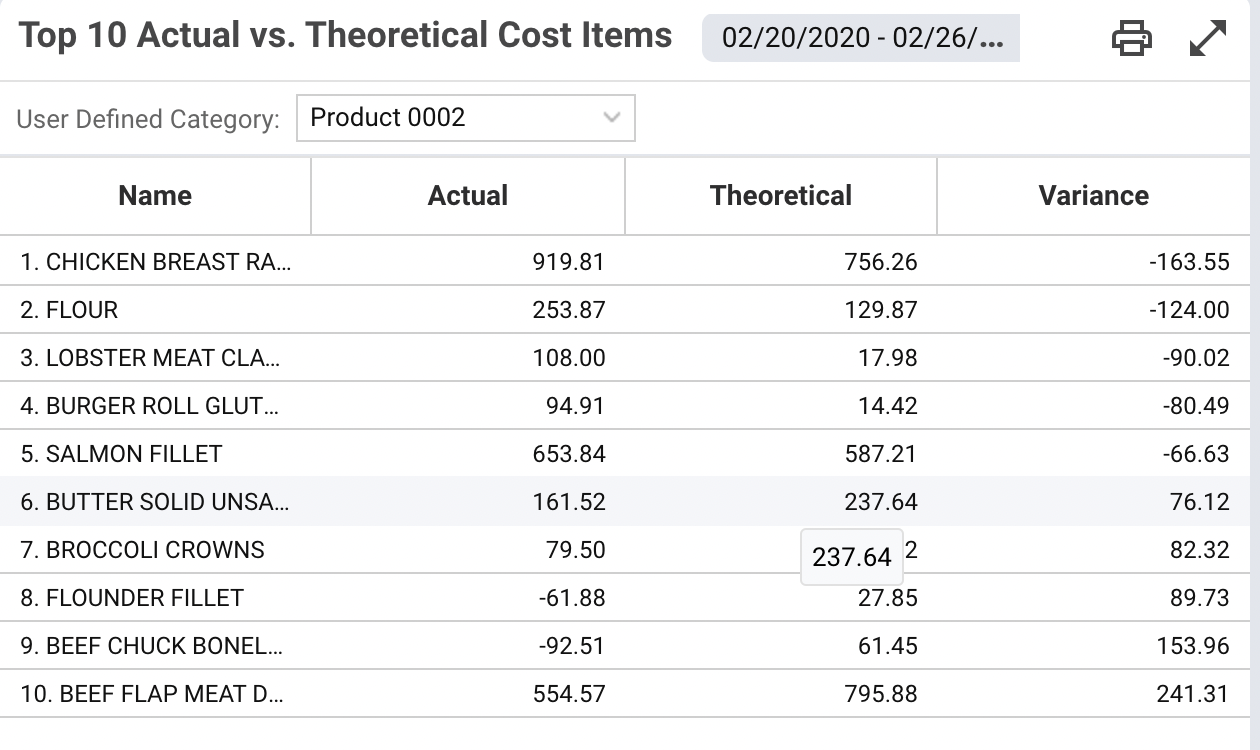Open the User Defined Category dropdown
The height and width of the screenshot is (750, 1260).
click(465, 118)
